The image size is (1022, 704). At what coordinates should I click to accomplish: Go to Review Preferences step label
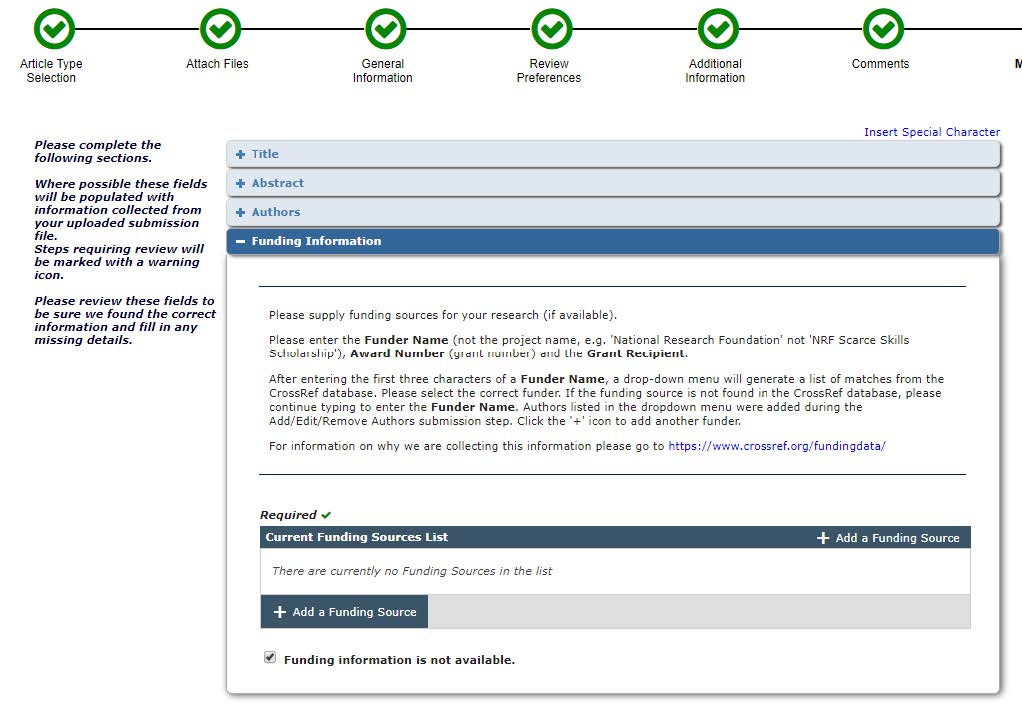point(548,71)
